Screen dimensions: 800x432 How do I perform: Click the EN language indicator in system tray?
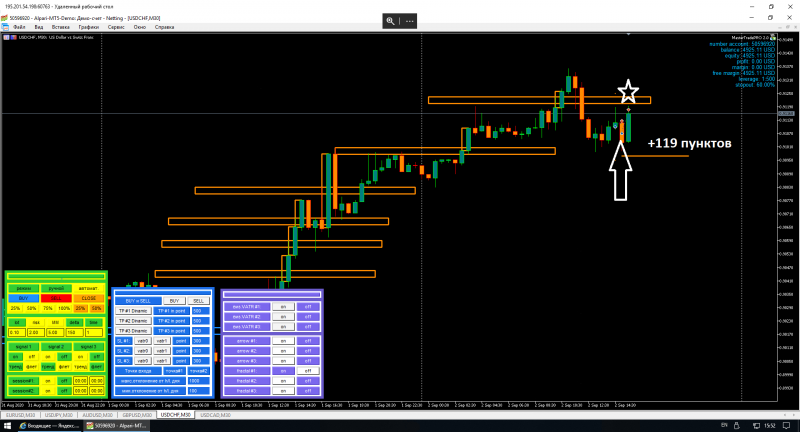(x=724, y=425)
